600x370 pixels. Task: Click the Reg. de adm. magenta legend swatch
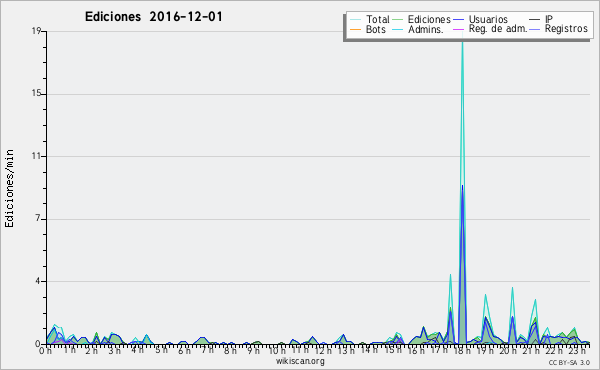458,29
